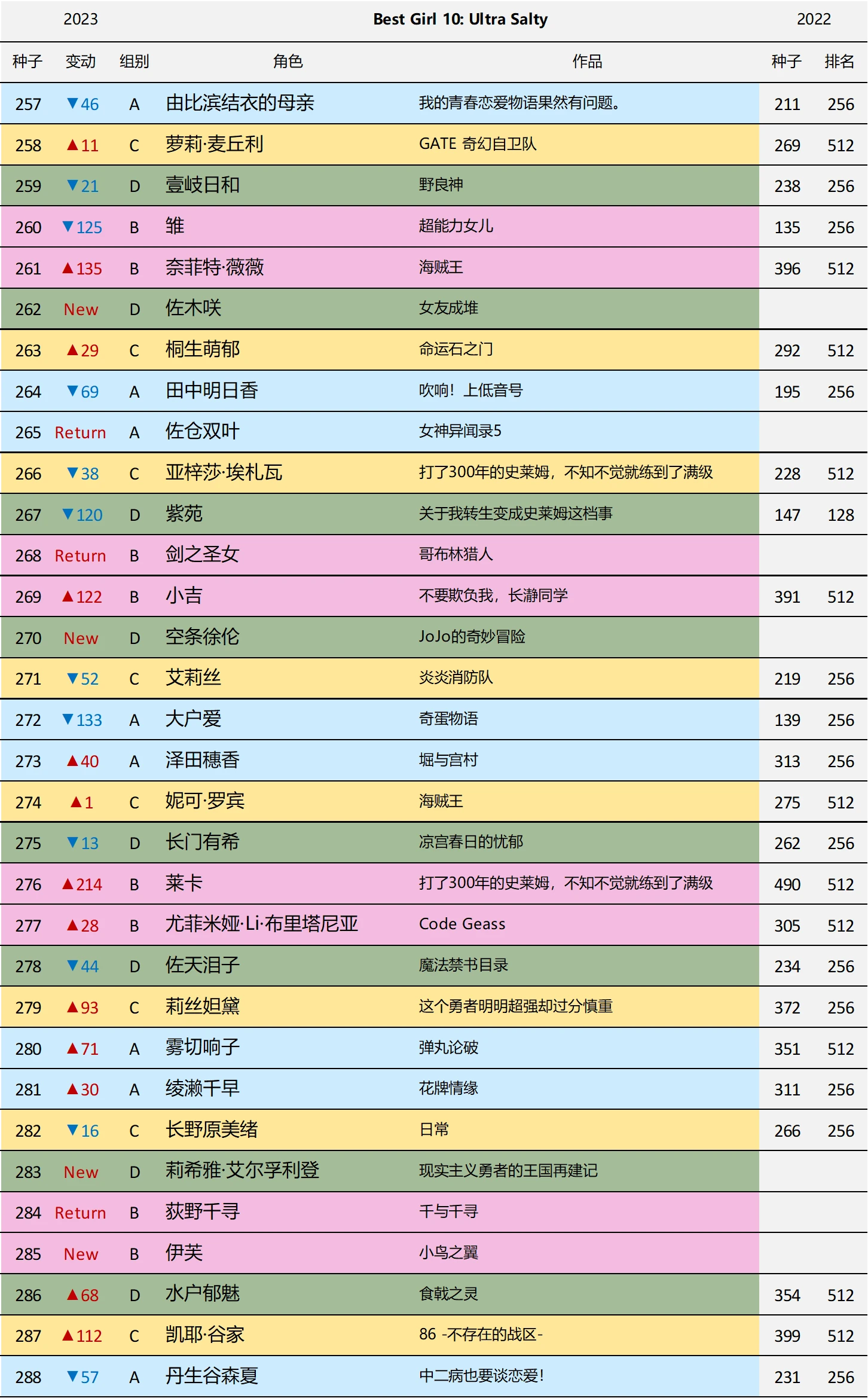Click the work title '命运石之门'
The width and height of the screenshot is (868, 1398).
[x=456, y=349]
